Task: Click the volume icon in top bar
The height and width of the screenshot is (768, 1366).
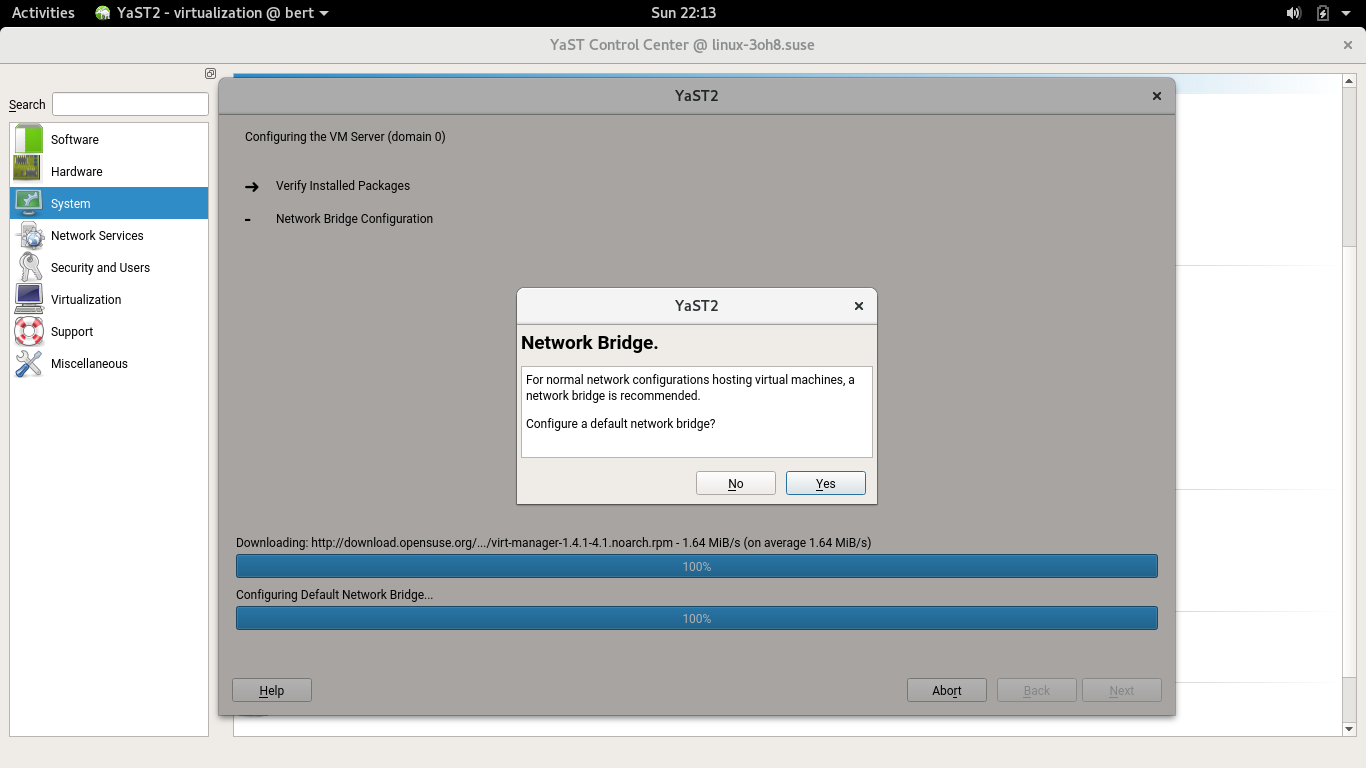Action: (x=1293, y=13)
